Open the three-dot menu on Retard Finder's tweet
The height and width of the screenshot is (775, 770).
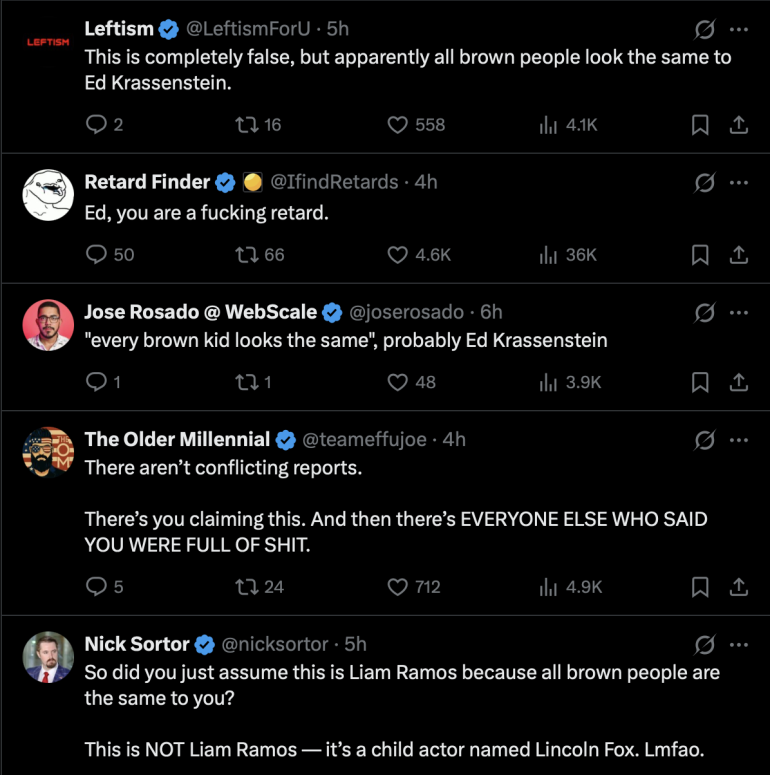coord(739,182)
